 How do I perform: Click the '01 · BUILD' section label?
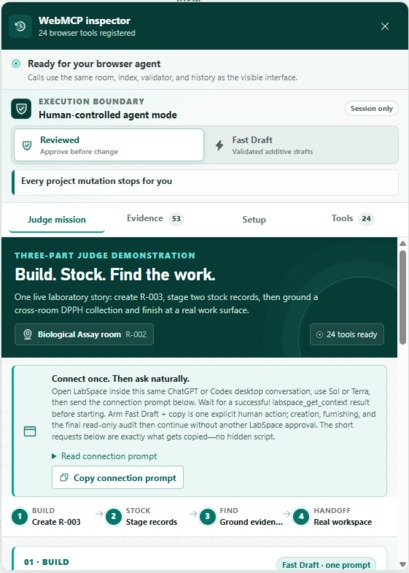click(x=46, y=562)
